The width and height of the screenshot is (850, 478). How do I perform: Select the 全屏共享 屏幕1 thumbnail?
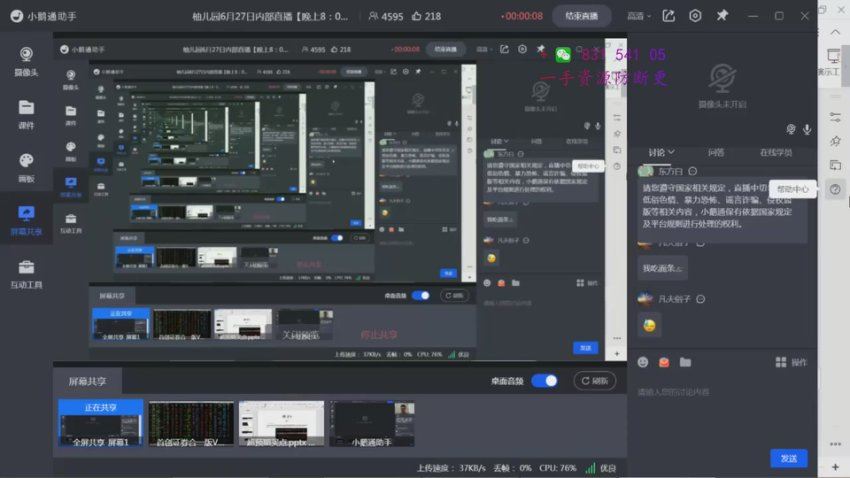101,423
